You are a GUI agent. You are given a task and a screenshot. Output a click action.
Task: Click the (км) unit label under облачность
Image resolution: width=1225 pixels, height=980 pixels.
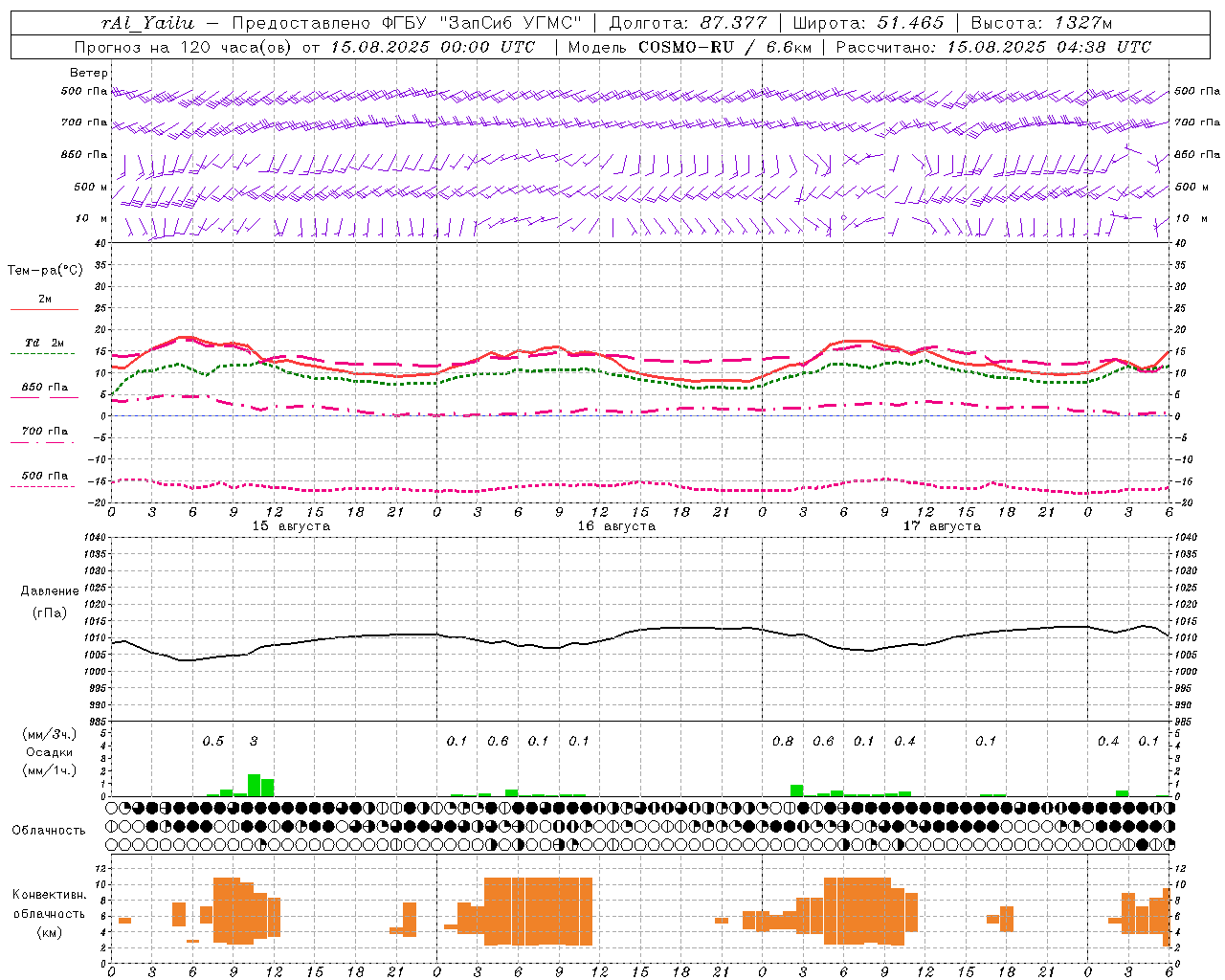pyautogui.click(x=50, y=932)
